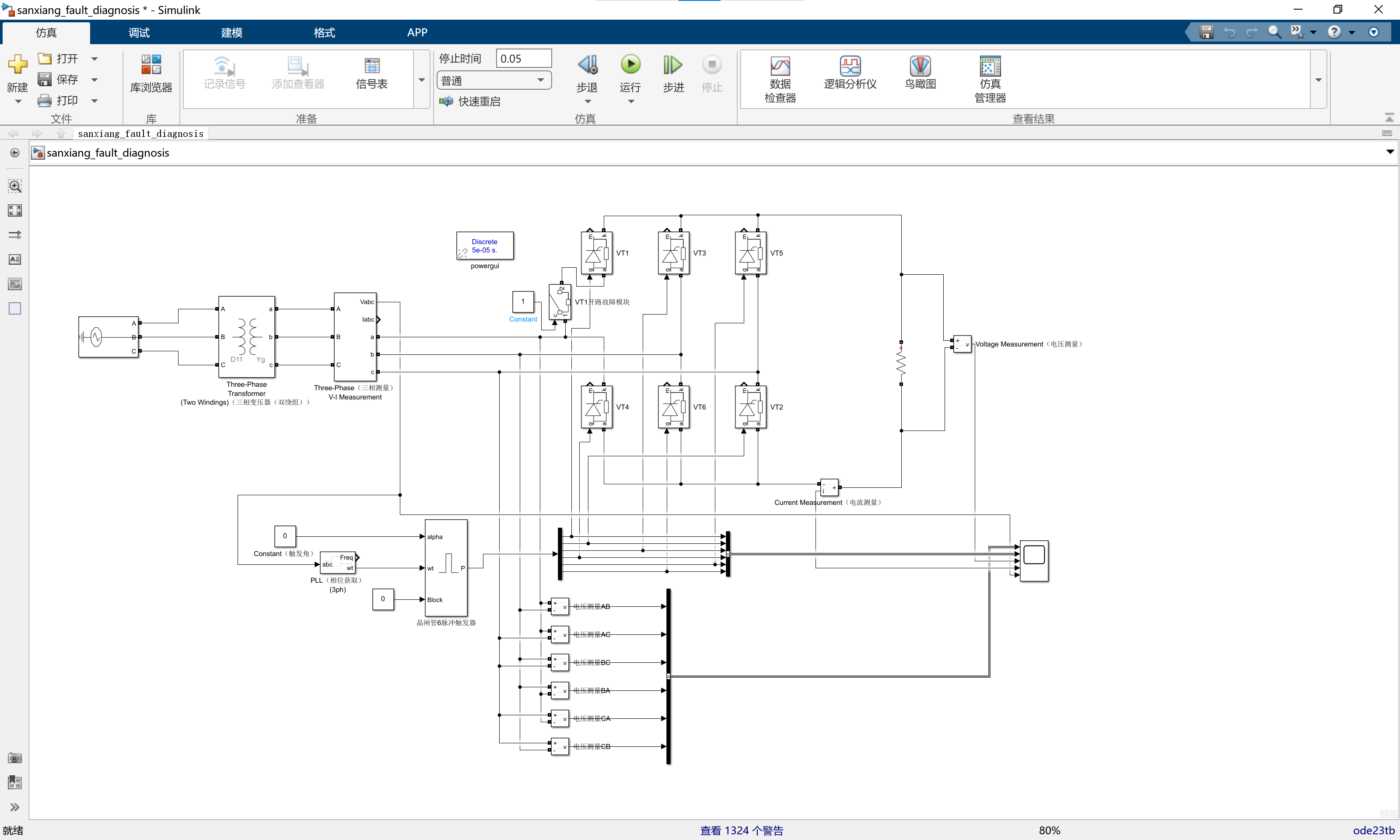1400x840 pixels.
Task: Expand the Open (打开) dropdown arrow
Action: pyautogui.click(x=94, y=59)
